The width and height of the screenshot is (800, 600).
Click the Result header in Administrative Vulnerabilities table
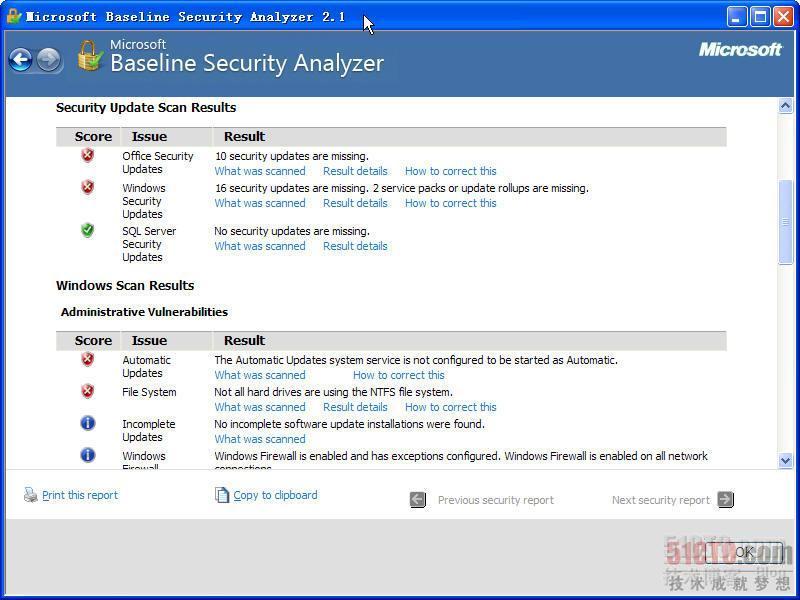pyautogui.click(x=244, y=340)
